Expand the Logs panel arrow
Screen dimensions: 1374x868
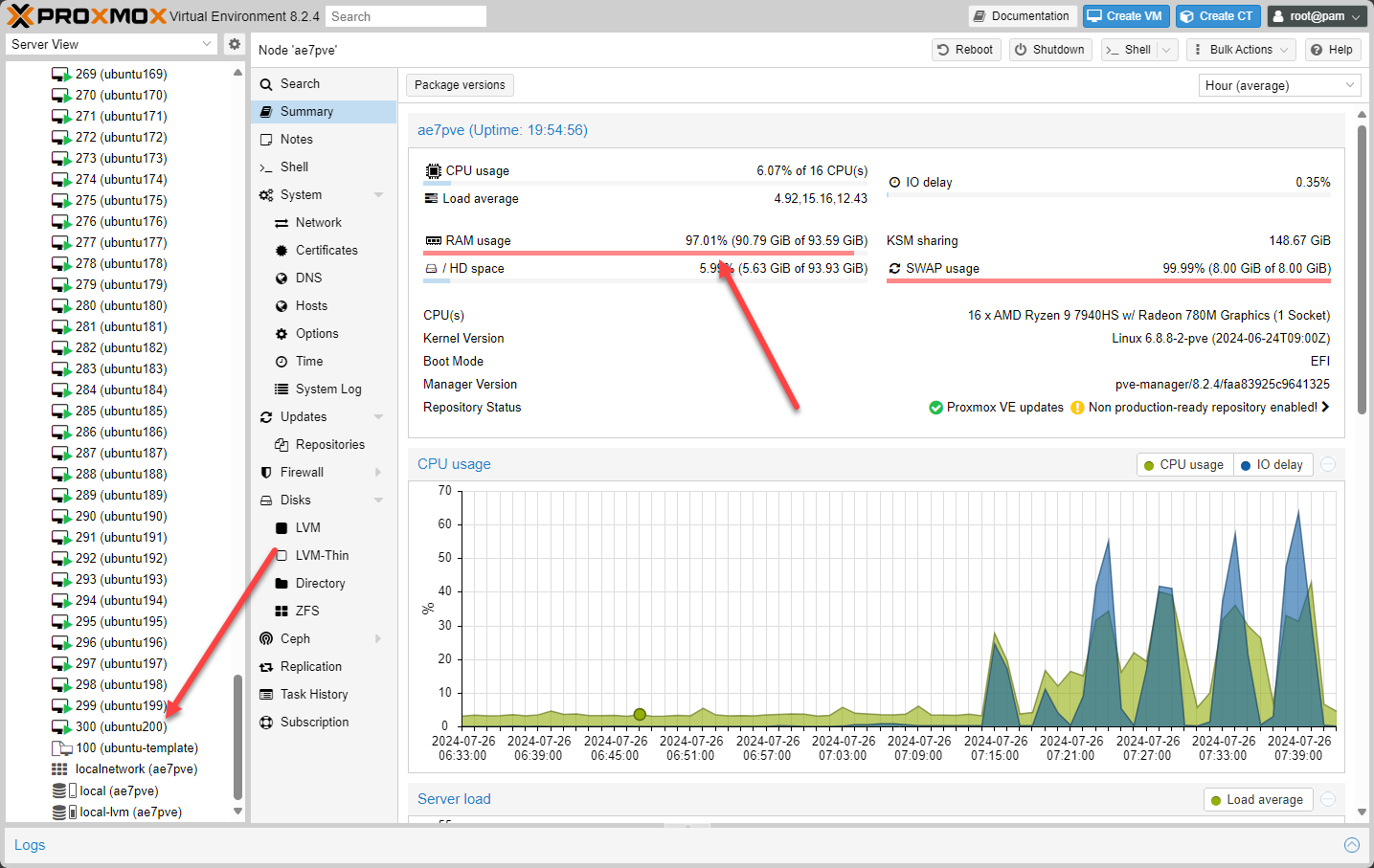(x=1352, y=845)
